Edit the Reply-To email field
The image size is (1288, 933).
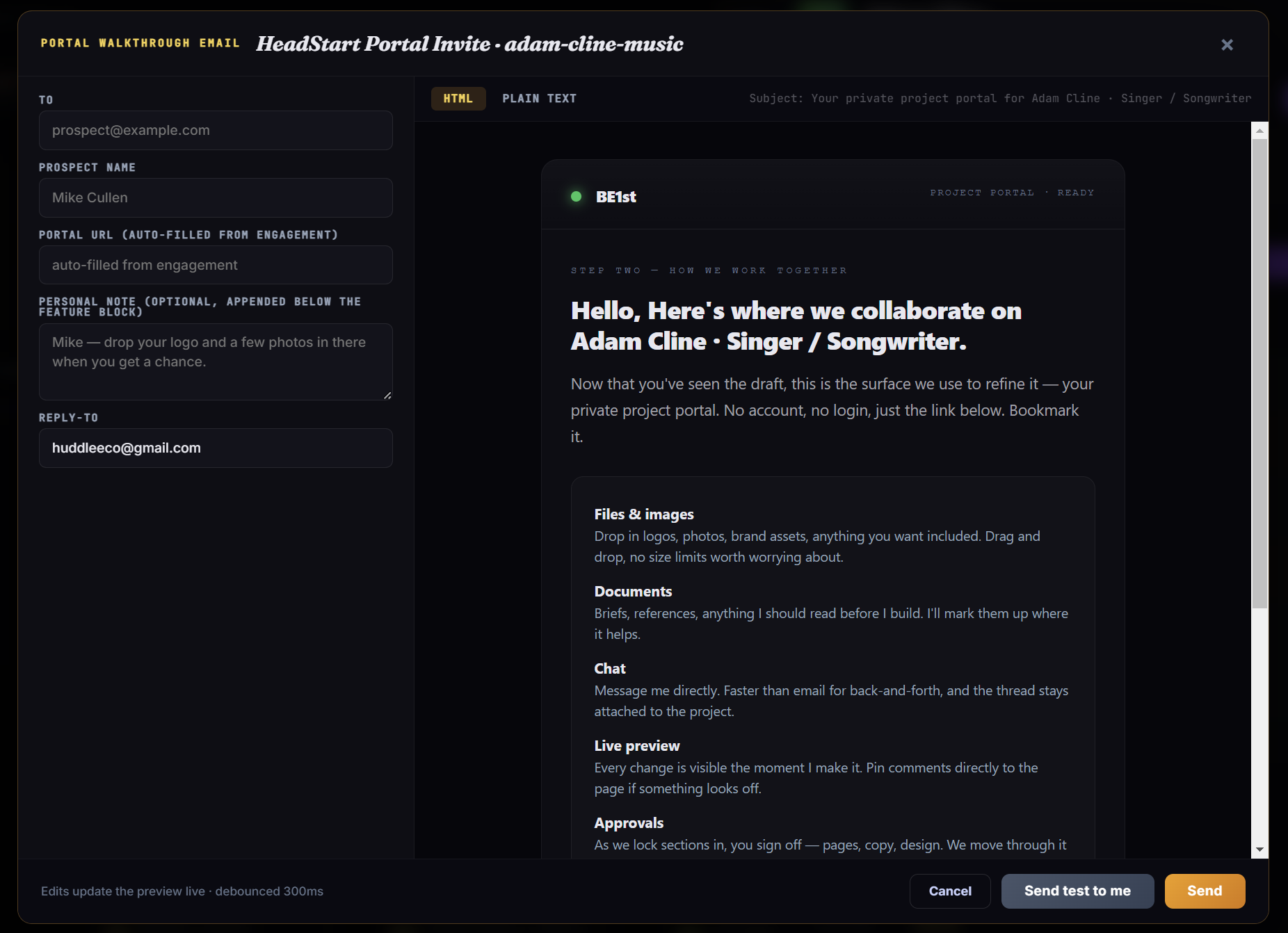[x=216, y=448]
